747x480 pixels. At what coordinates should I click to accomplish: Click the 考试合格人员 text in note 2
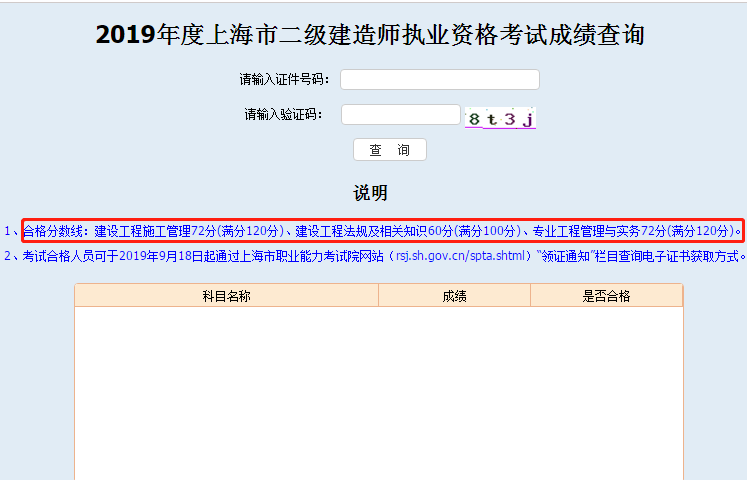pyautogui.click(x=58, y=256)
